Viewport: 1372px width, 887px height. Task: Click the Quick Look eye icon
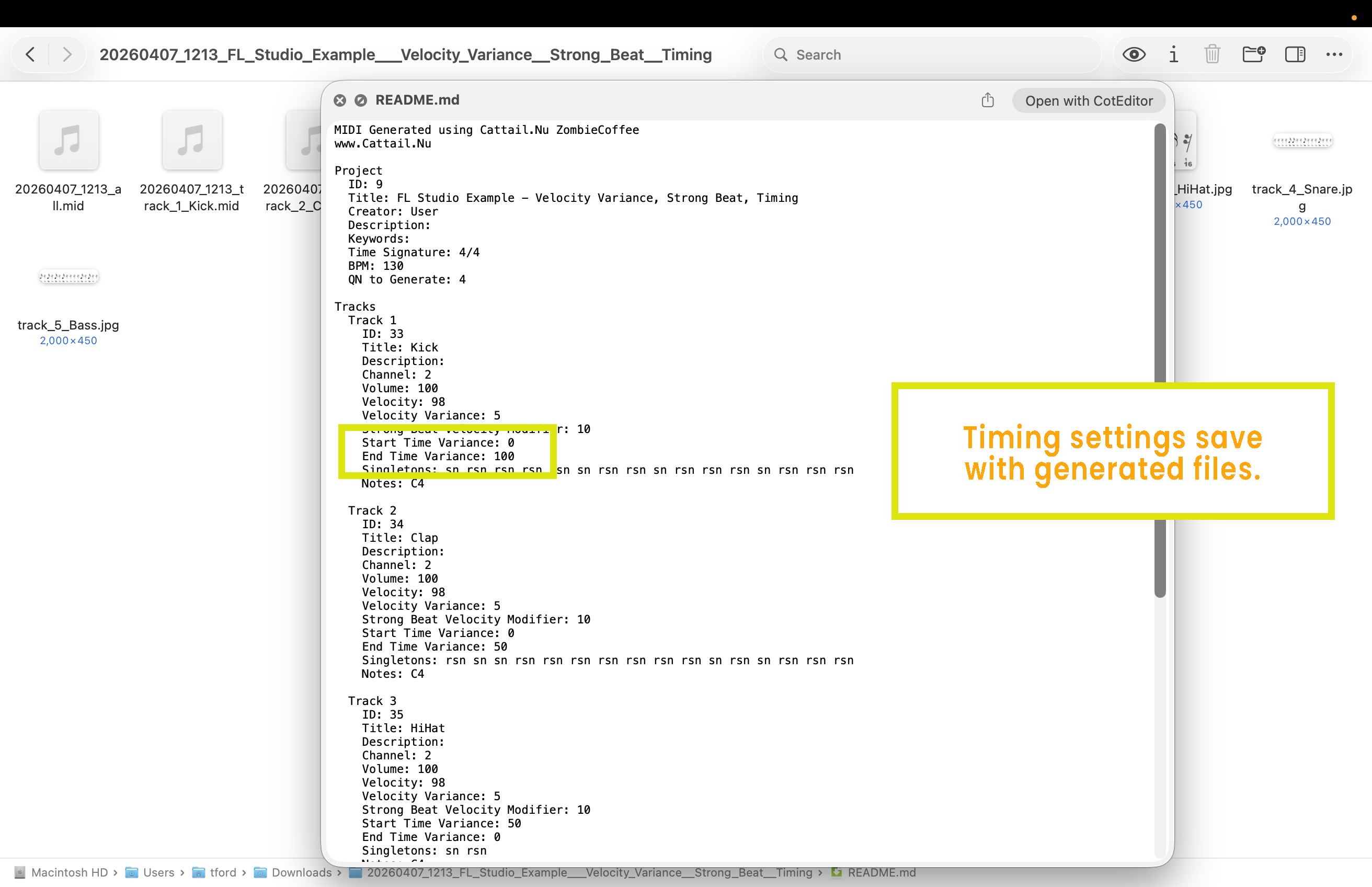point(1134,55)
